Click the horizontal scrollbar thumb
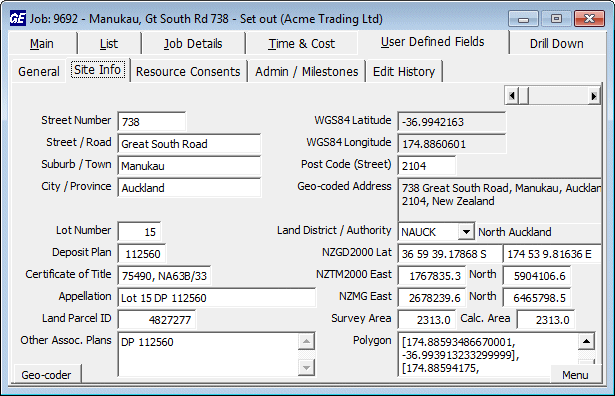Screen dimensions: 615x396 (524, 96)
